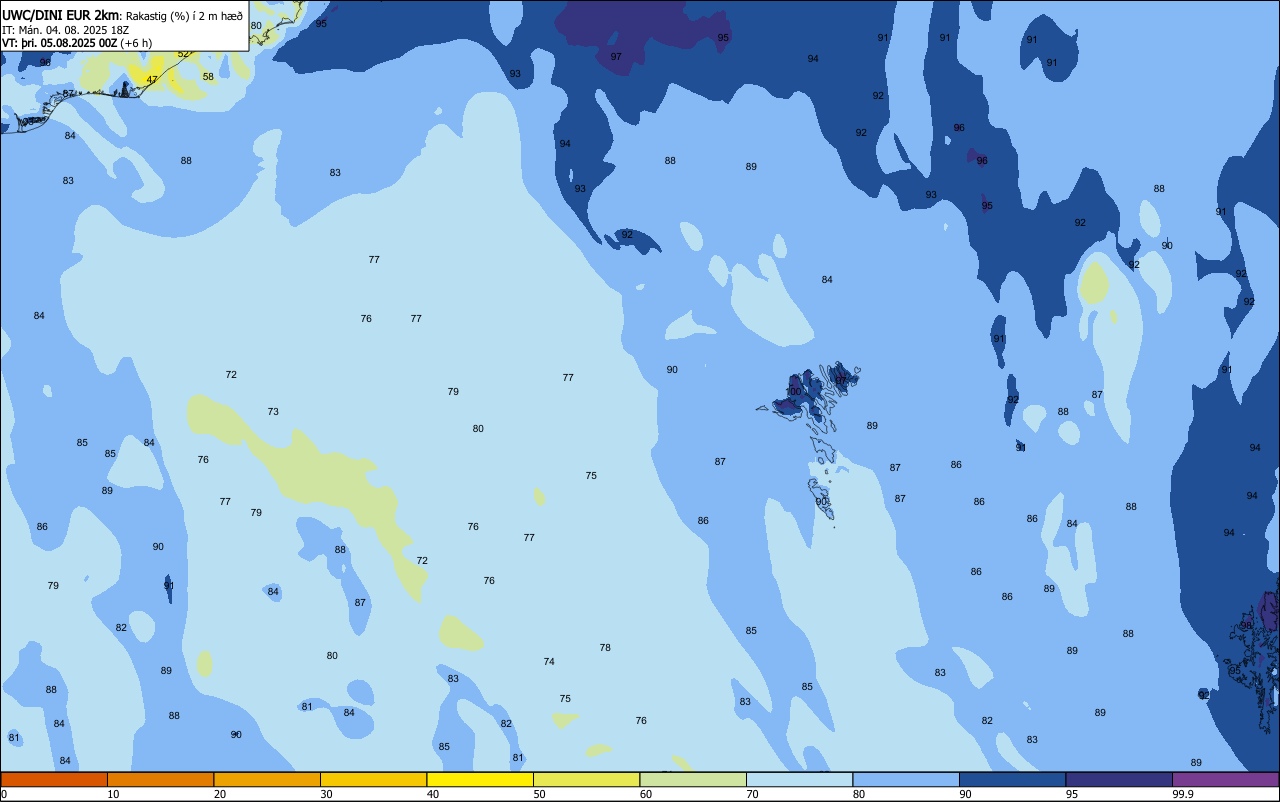Click the dark blue 90–95 legend segment
Viewport: 1280px width, 802px height.
(x=1012, y=779)
